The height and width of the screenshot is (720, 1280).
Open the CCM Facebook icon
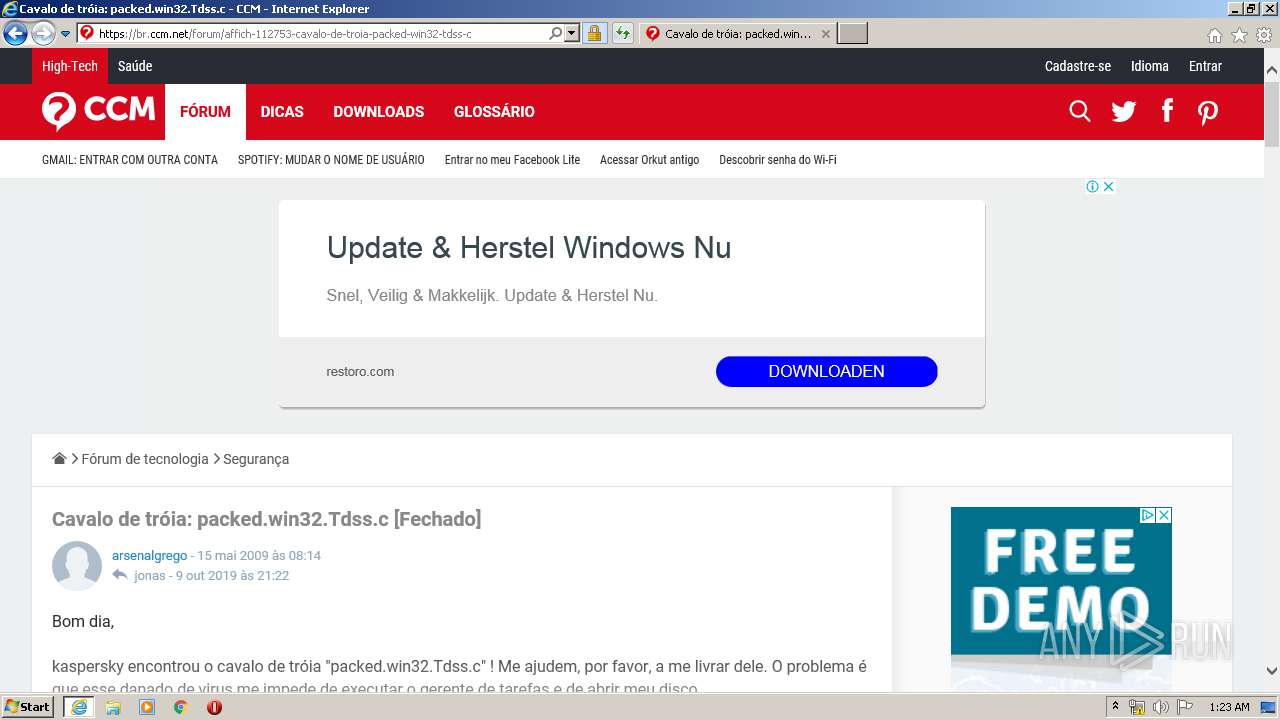pyautogui.click(x=1167, y=111)
